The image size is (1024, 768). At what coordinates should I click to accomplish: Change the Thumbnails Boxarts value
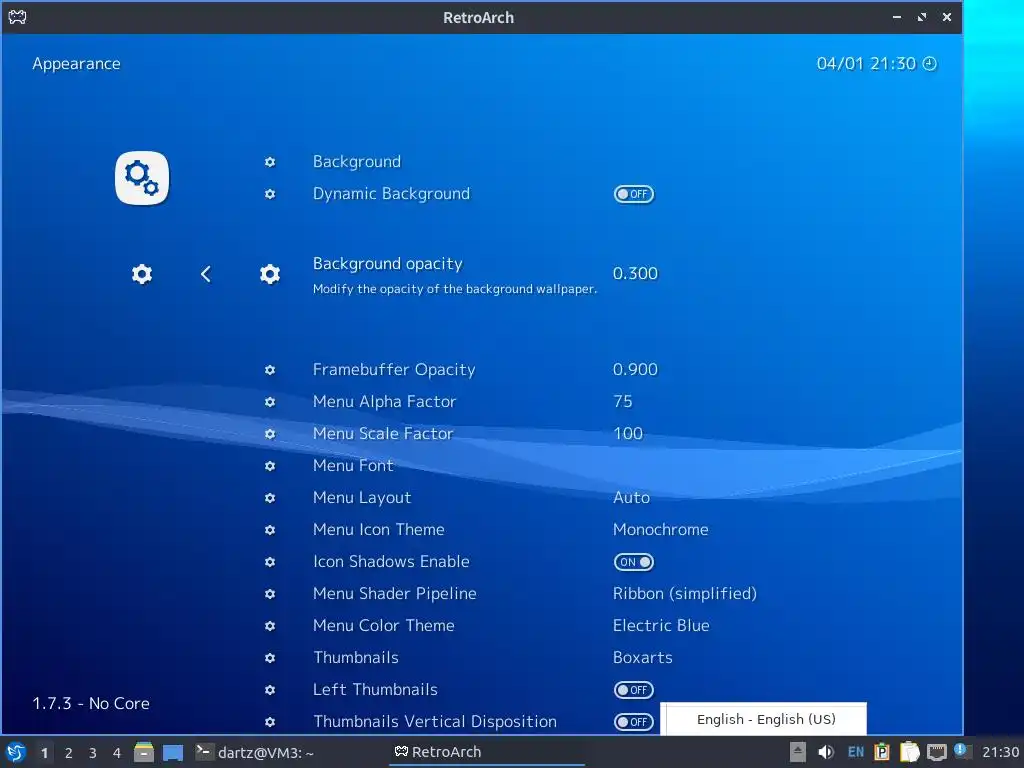tap(643, 658)
